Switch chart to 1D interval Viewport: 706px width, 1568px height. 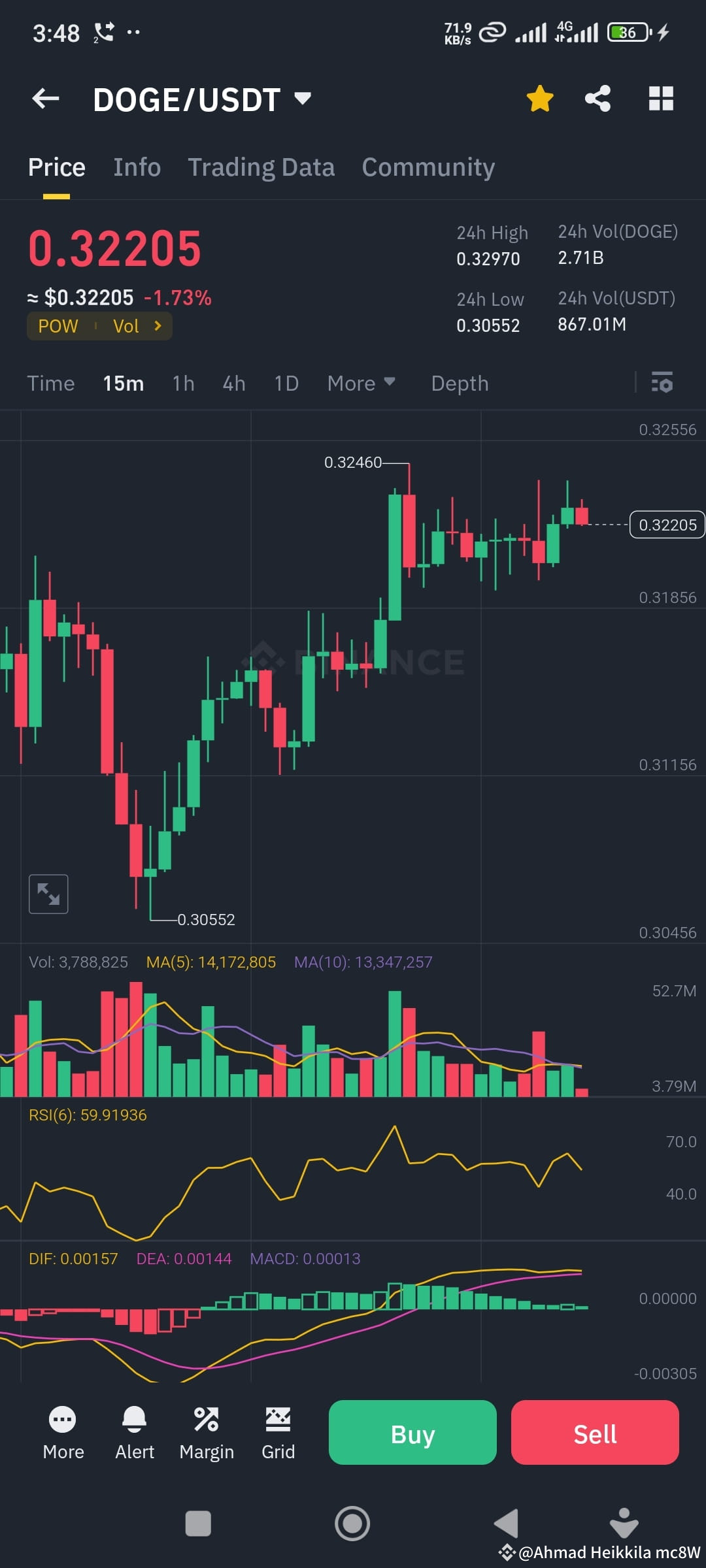(286, 384)
